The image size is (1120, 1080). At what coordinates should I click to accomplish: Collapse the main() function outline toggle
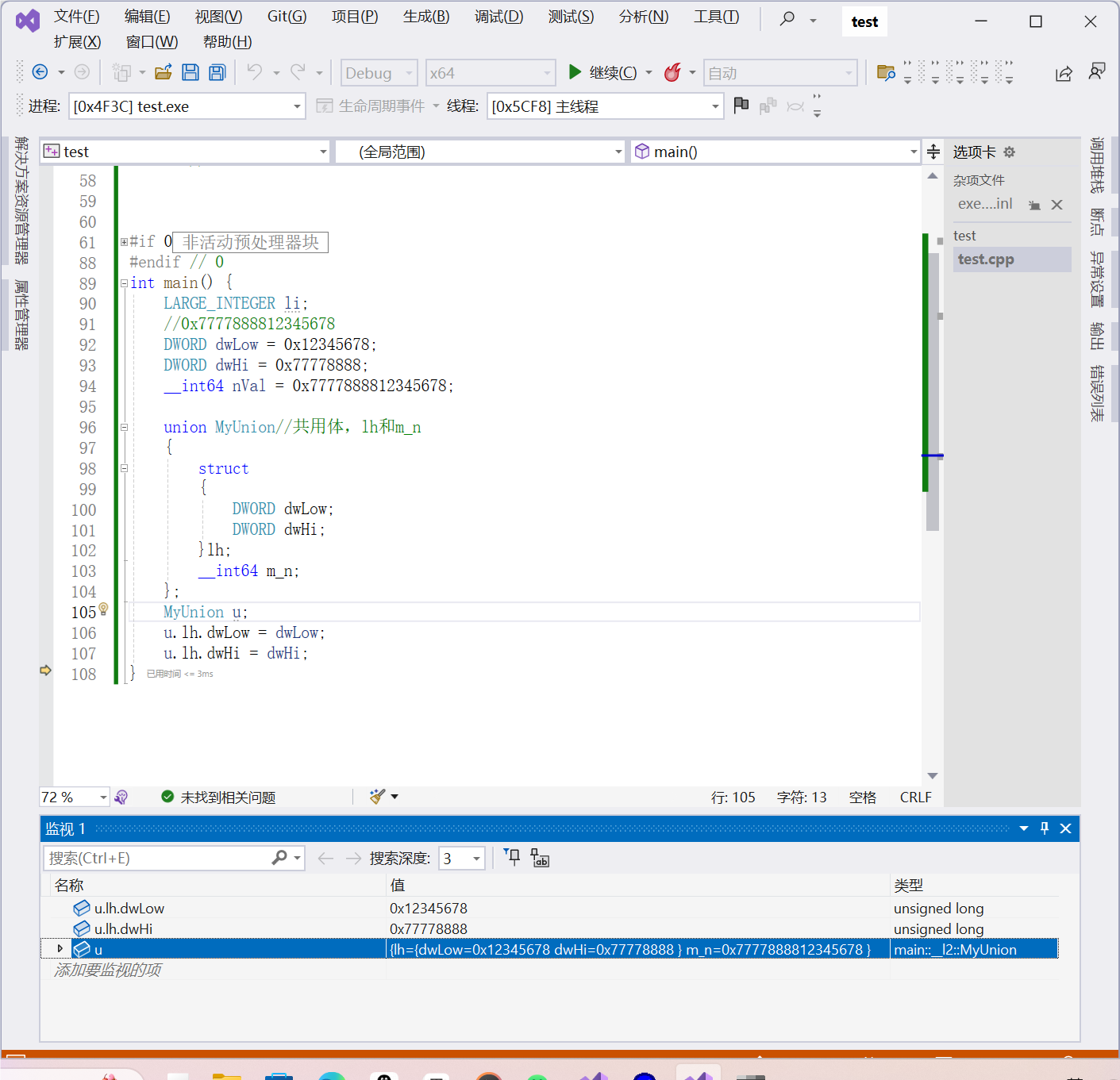tap(124, 283)
